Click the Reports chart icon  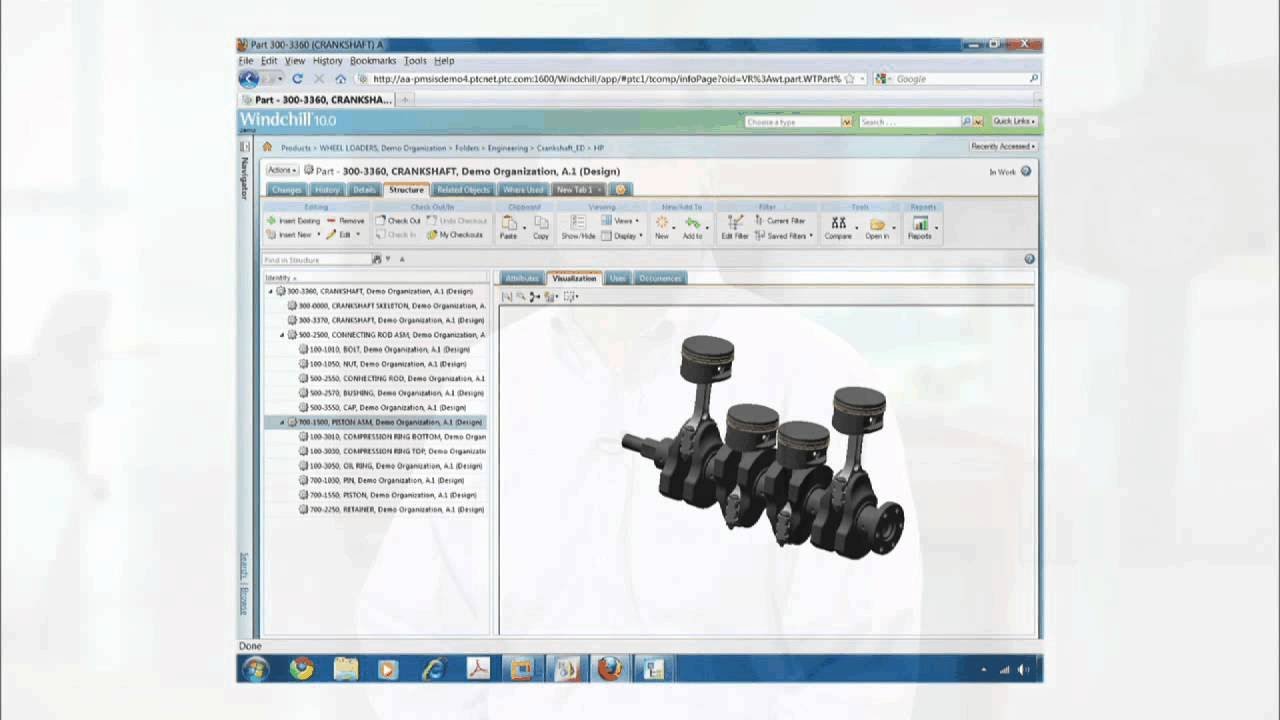(x=920, y=223)
